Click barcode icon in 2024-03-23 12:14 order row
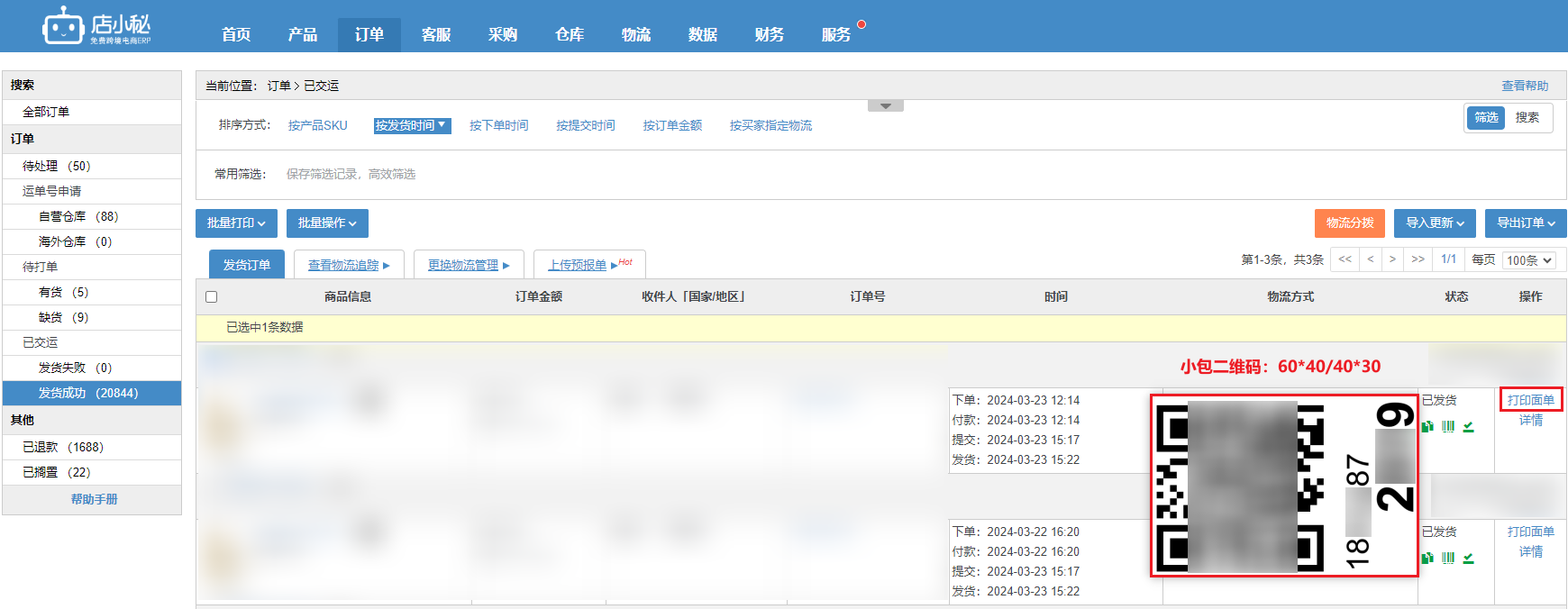Viewport: 1568px width, 609px height. point(1448,426)
